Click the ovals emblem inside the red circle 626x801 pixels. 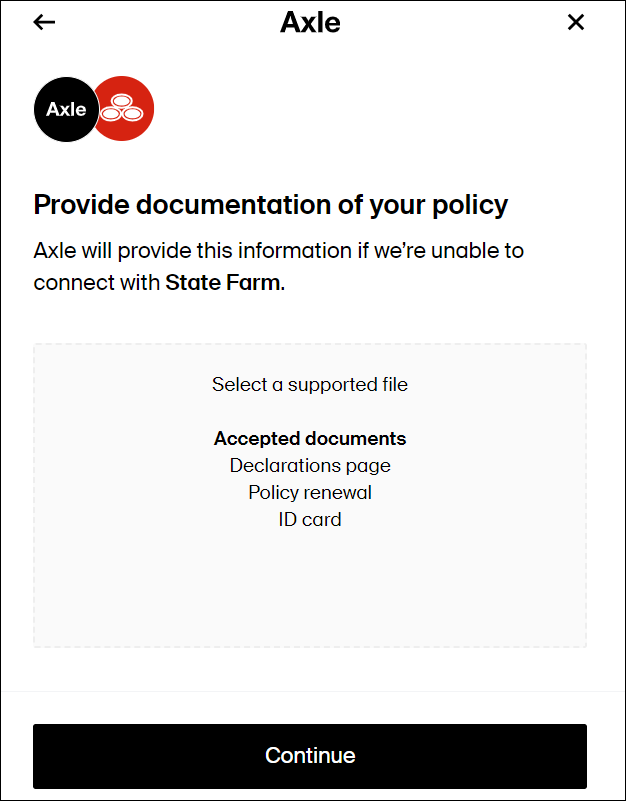tap(122, 107)
